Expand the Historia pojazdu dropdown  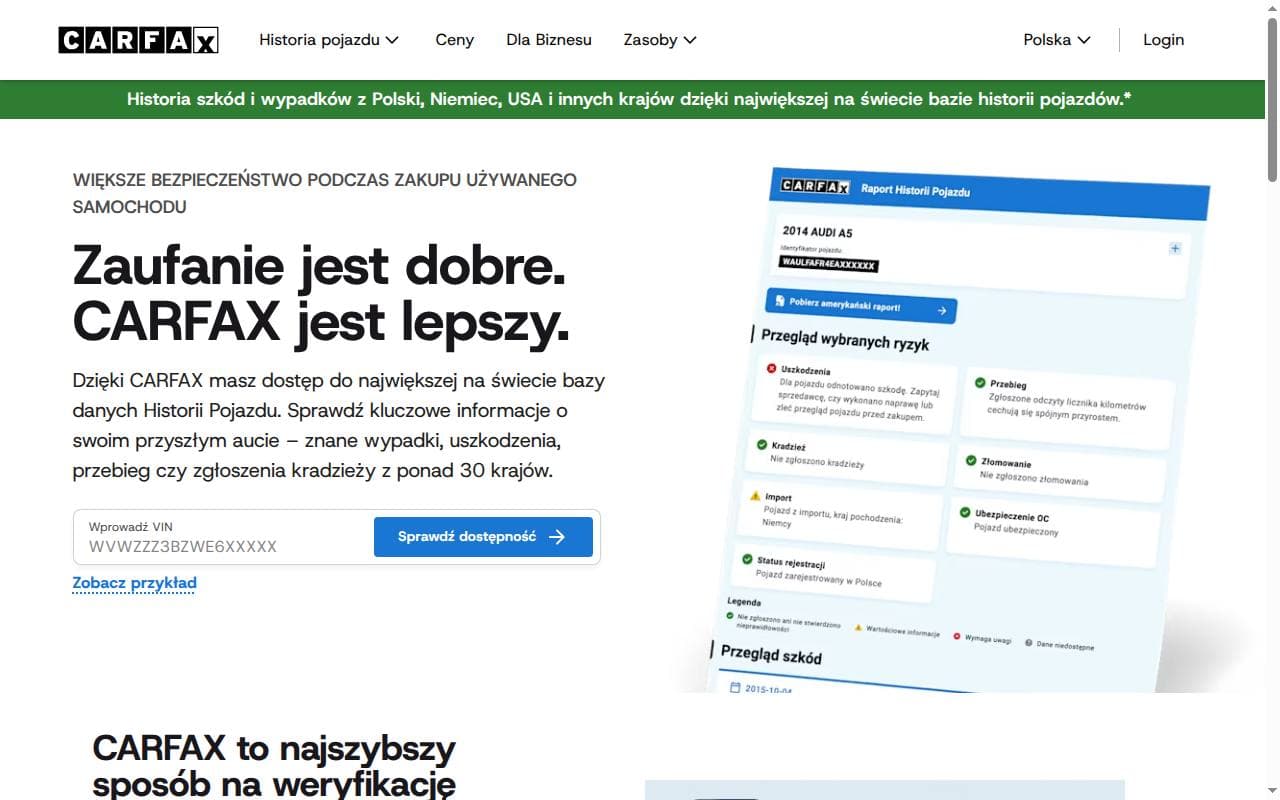click(x=329, y=40)
